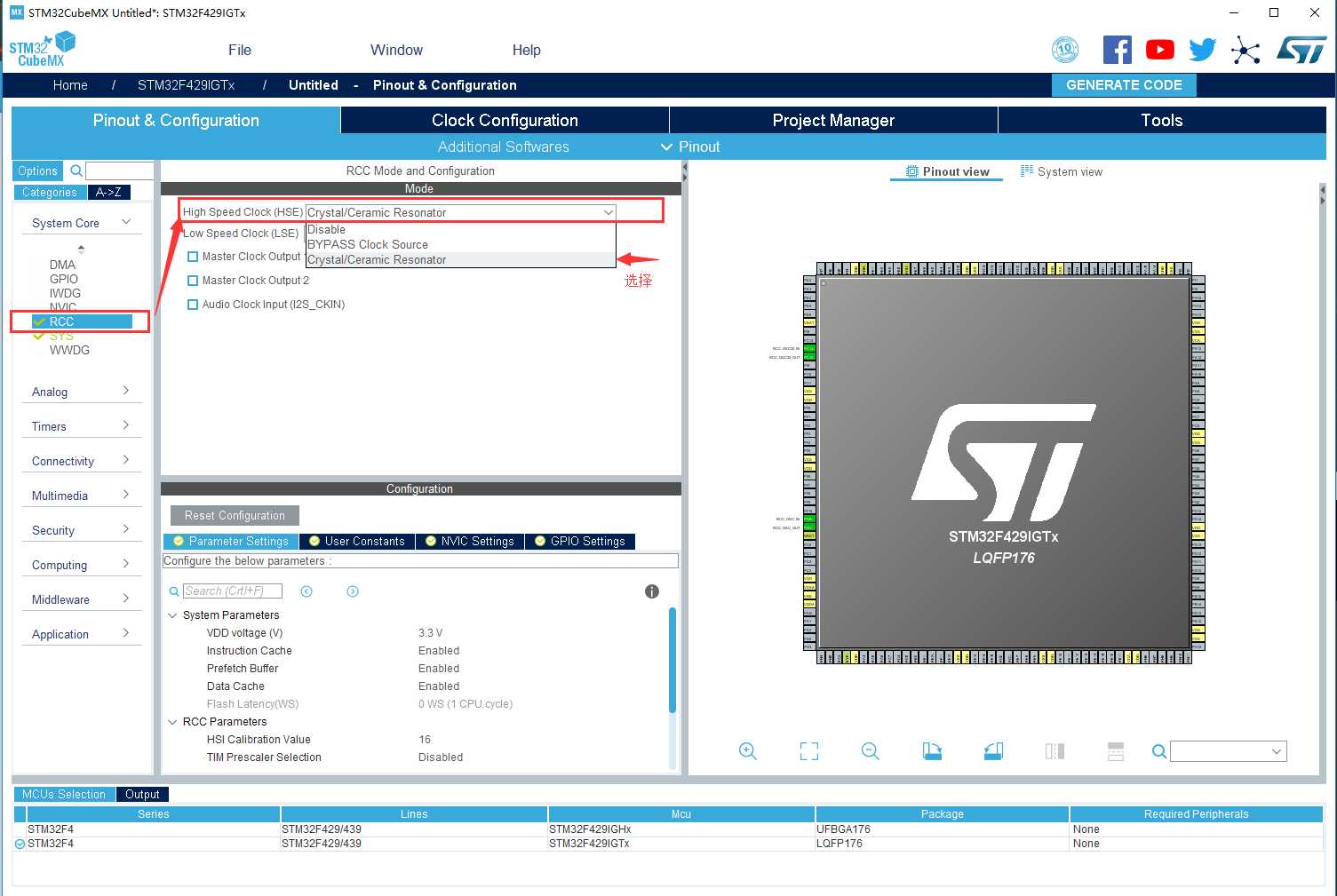Click the parameter info icon
Viewport: 1337px width, 896px height.
652,591
